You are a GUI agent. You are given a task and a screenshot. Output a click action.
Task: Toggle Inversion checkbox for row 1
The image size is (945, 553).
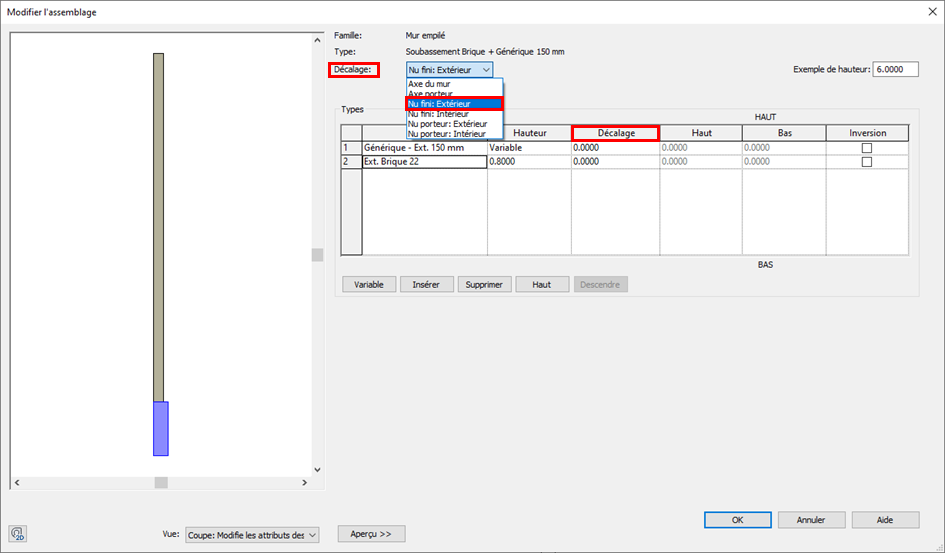pos(867,148)
